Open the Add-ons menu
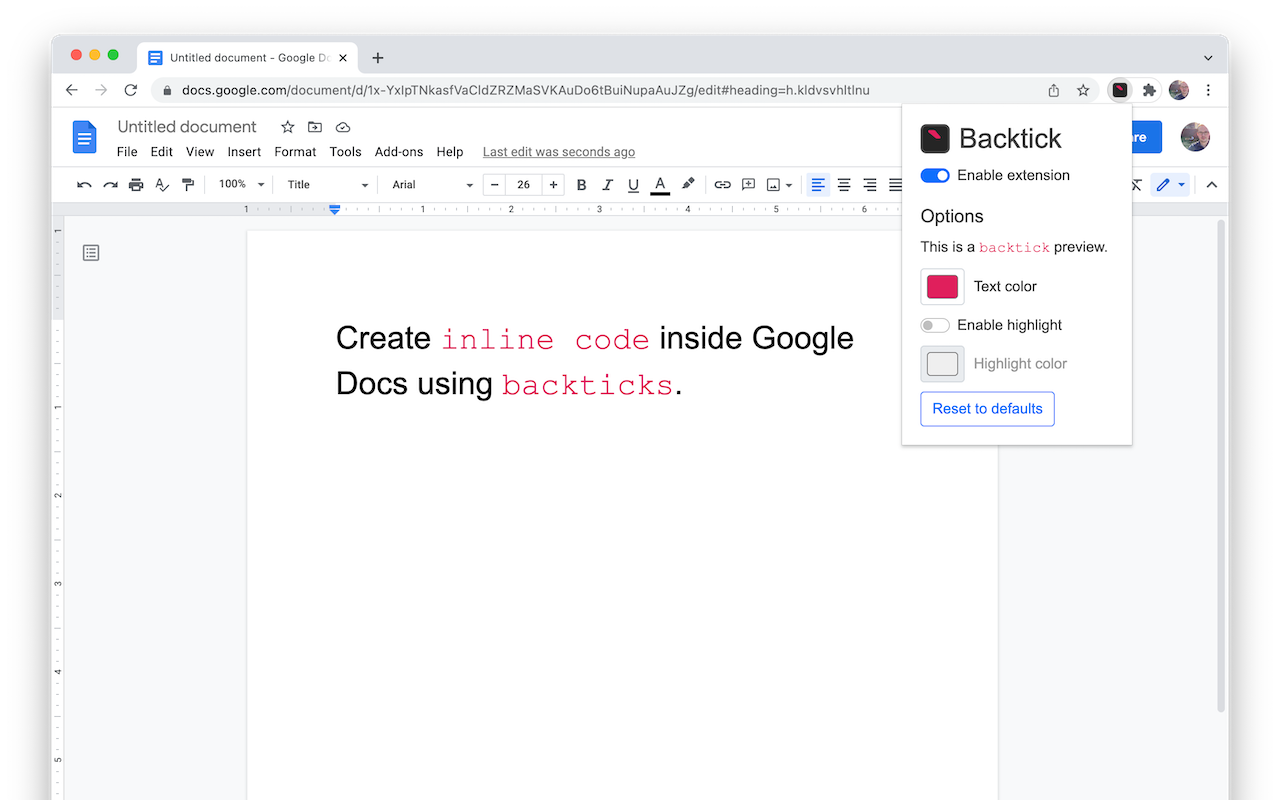The width and height of the screenshot is (1280, 800). click(399, 152)
